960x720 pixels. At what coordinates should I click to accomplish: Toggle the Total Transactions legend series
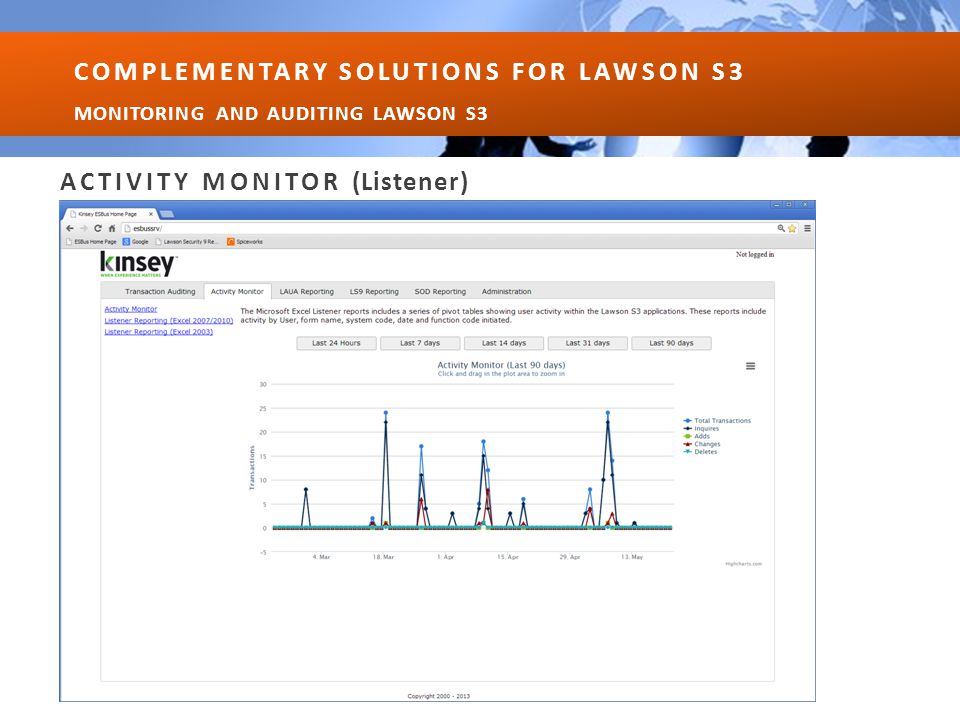[x=717, y=421]
